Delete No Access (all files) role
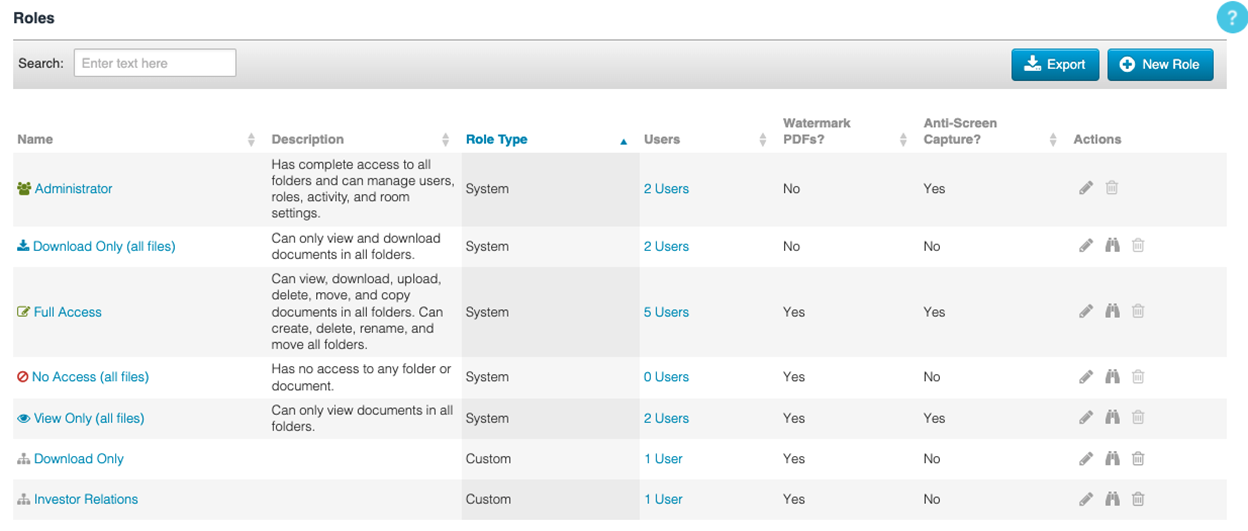This screenshot has width=1248, height=531. tap(1138, 377)
